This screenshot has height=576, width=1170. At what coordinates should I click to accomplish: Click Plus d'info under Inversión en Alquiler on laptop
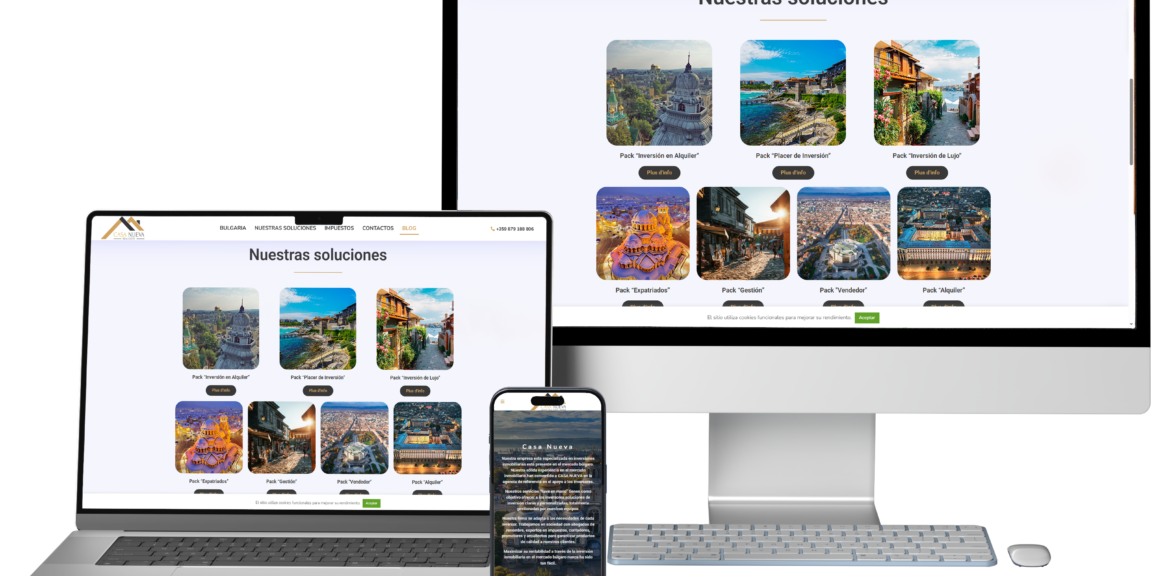(221, 390)
